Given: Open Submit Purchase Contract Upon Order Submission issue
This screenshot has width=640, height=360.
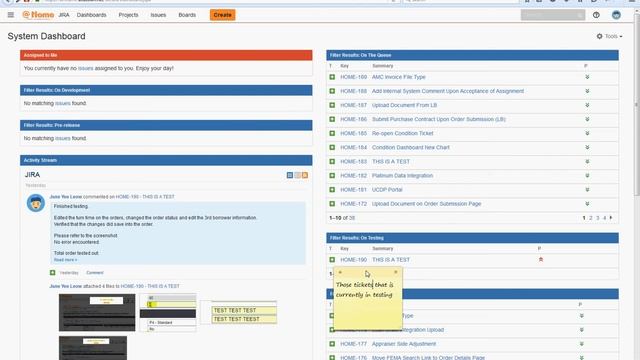Looking at the screenshot, I should pos(439,119).
